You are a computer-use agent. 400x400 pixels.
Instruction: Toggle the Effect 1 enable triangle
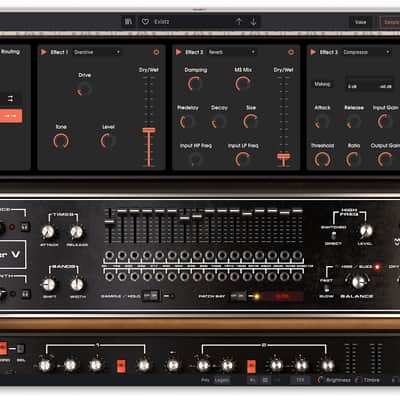tap(44, 52)
